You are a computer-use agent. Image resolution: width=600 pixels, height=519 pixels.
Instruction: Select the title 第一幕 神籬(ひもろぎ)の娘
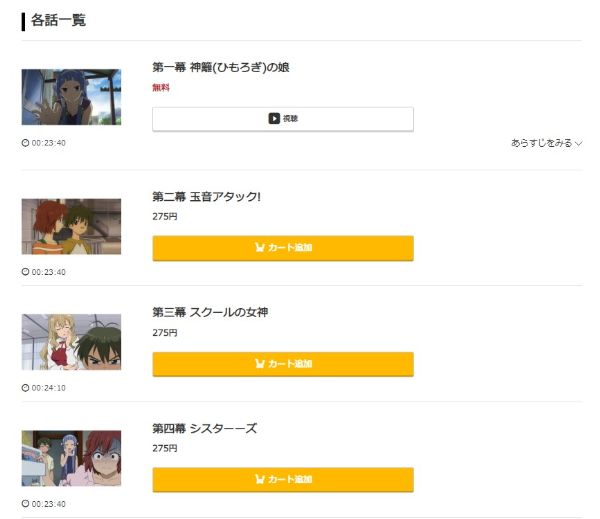pos(220,67)
